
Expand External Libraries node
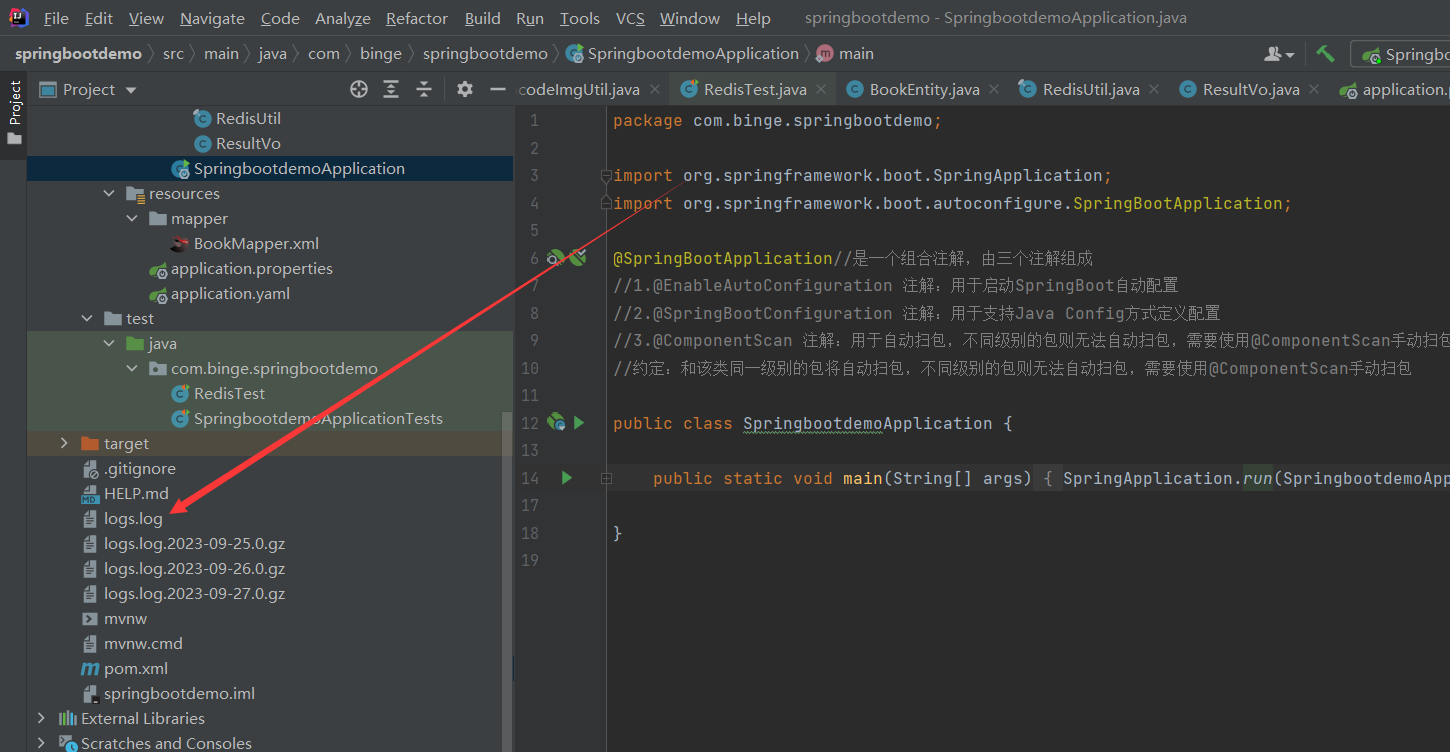(x=41, y=719)
